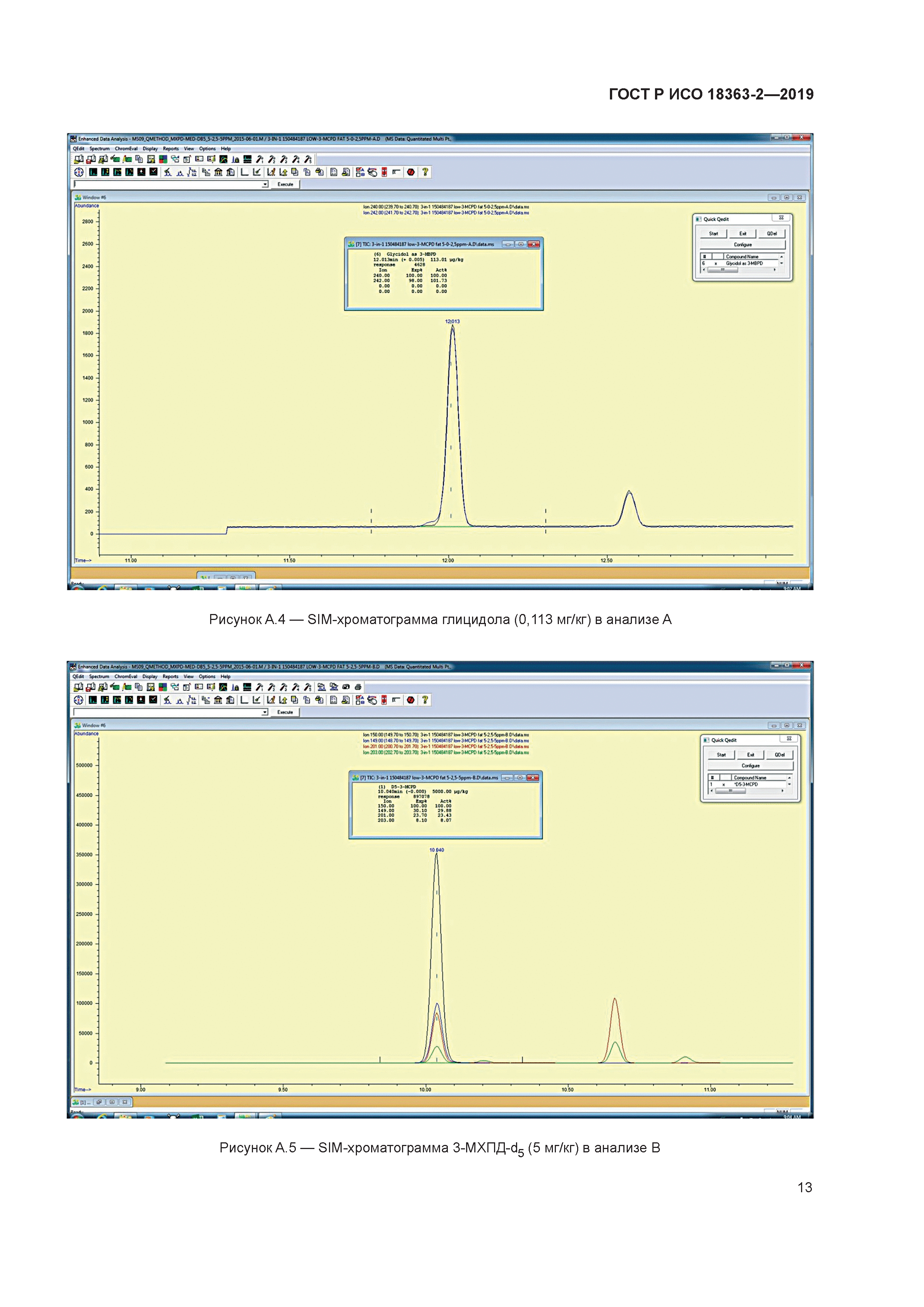Screen dimensions: 924x1307
Task: Click the mouse pointer icon in the lower window toolbar
Action: pos(372,700)
